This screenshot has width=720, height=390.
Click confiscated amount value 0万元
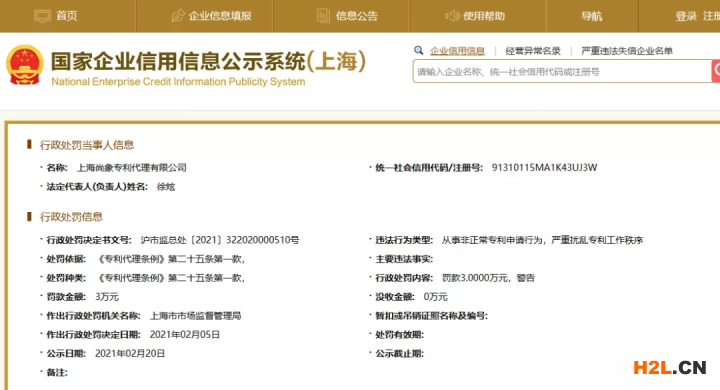point(435,297)
